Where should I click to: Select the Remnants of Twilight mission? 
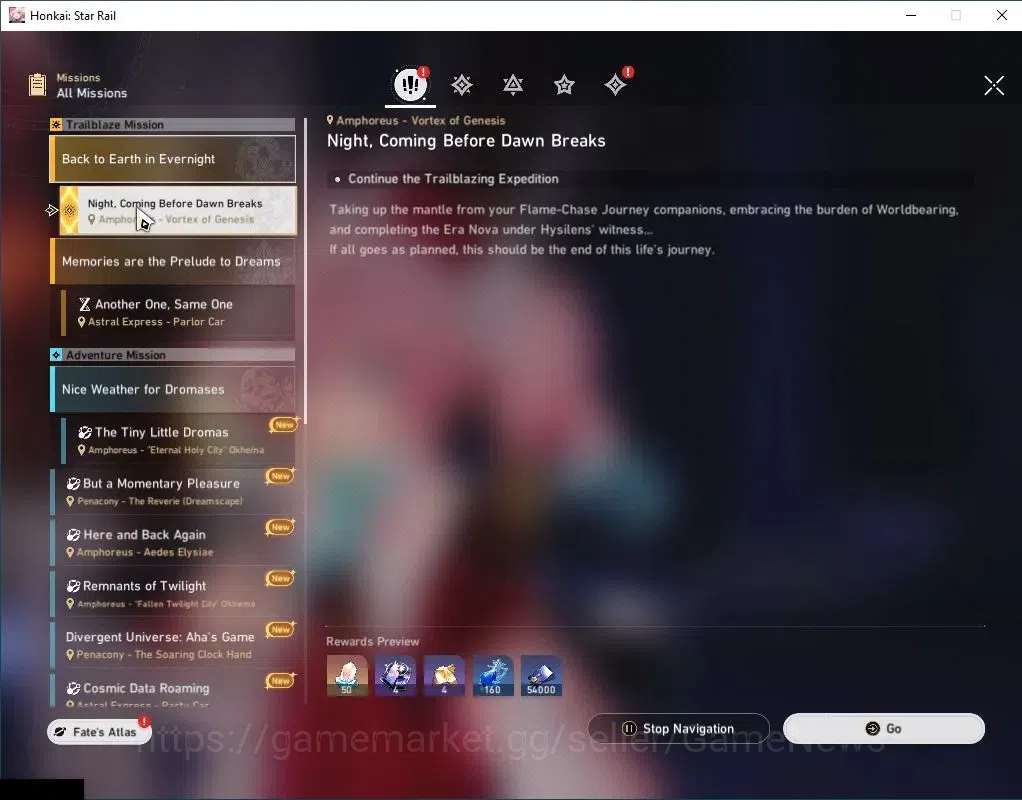pos(173,593)
